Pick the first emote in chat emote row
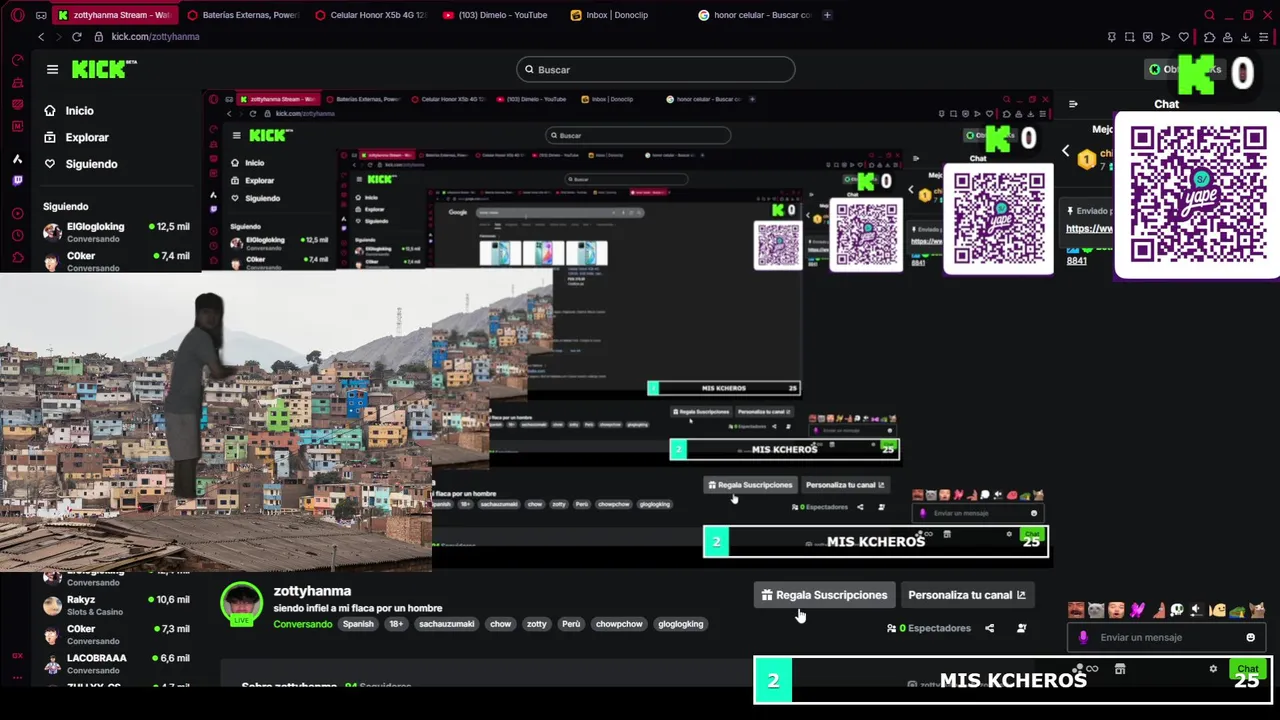 1076,610
